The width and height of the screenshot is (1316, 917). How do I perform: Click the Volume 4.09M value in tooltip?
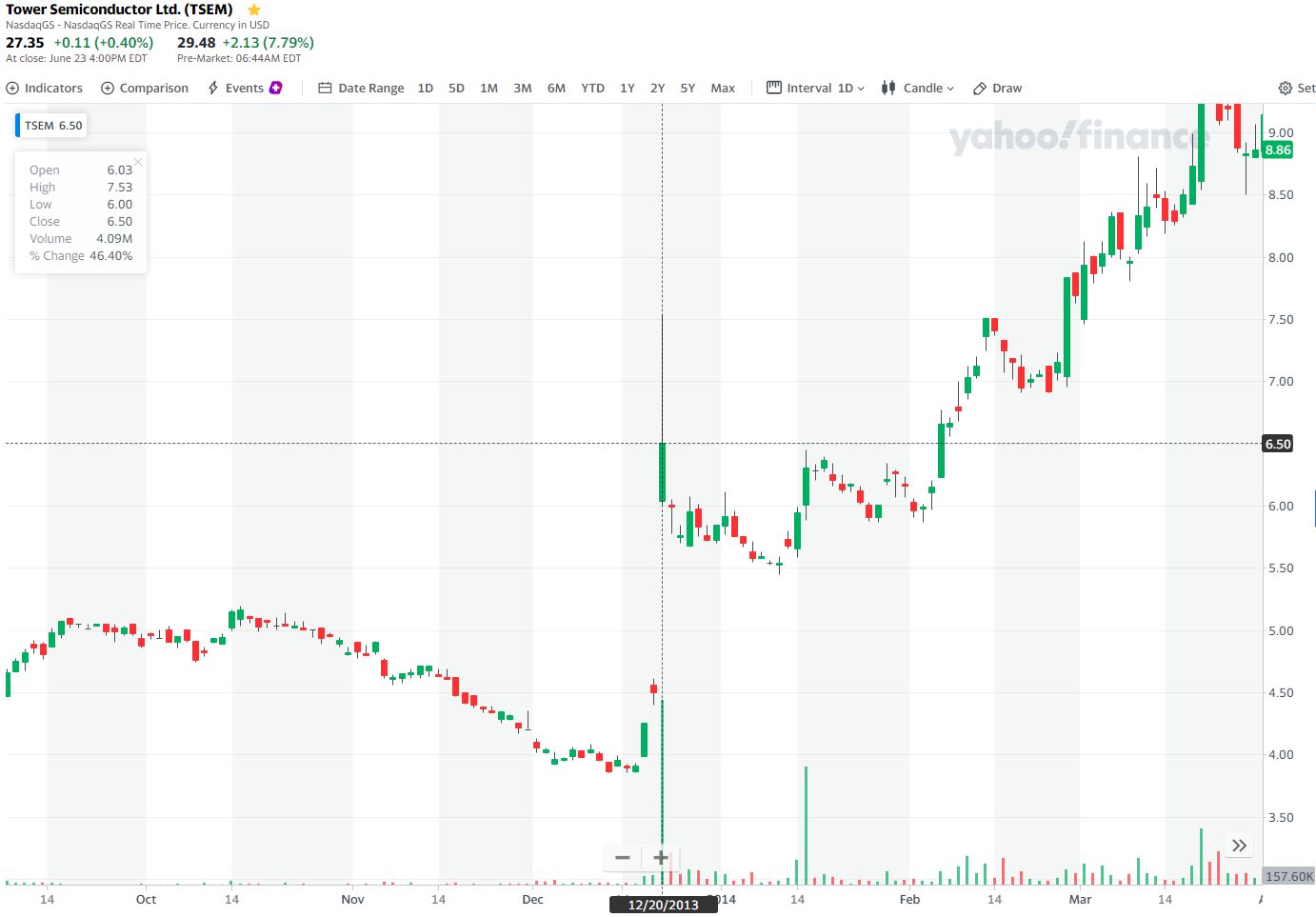click(x=114, y=239)
